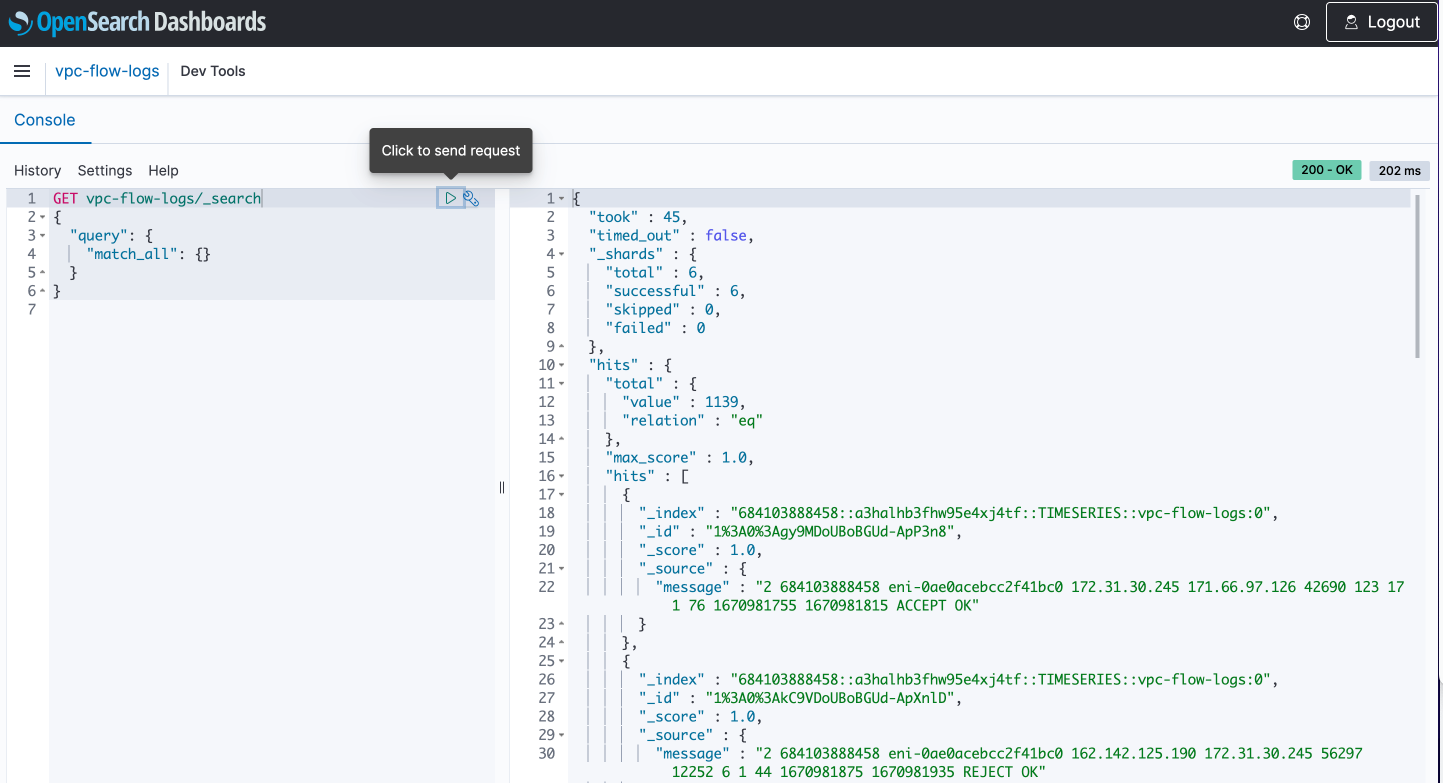Click the response pane vertical scrollbar
1443x783 pixels.
tap(1417, 275)
